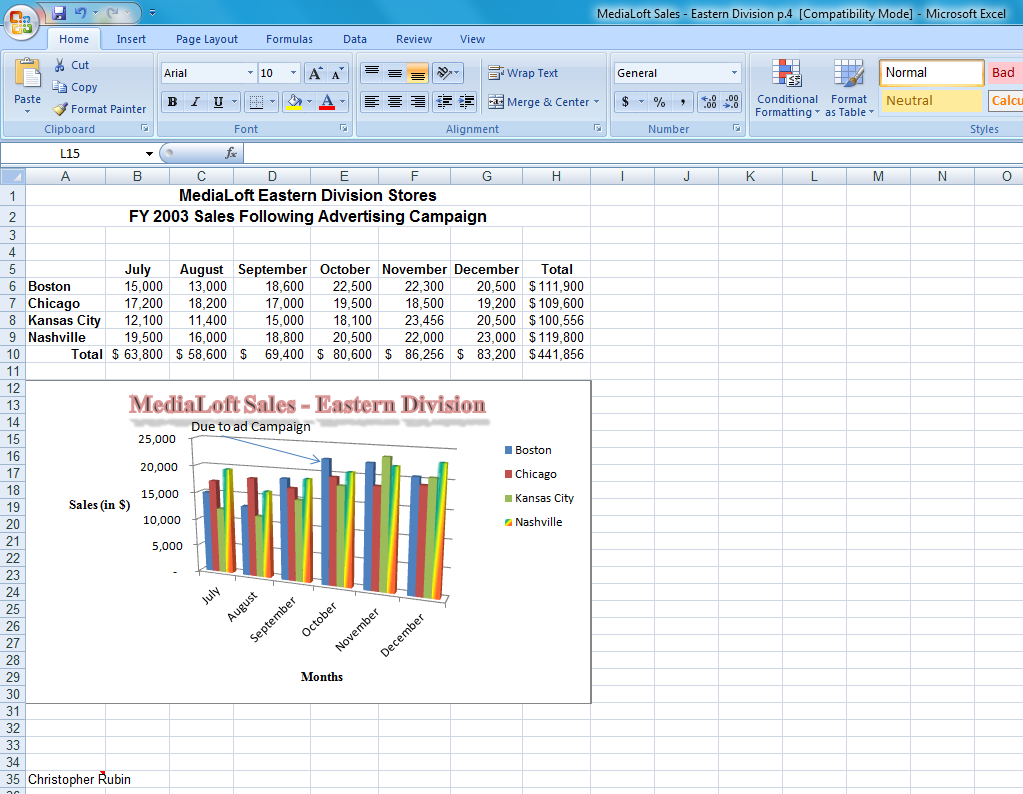The height and width of the screenshot is (794, 1023).
Task: Click the Paste clipboard icon
Action: (x=27, y=73)
